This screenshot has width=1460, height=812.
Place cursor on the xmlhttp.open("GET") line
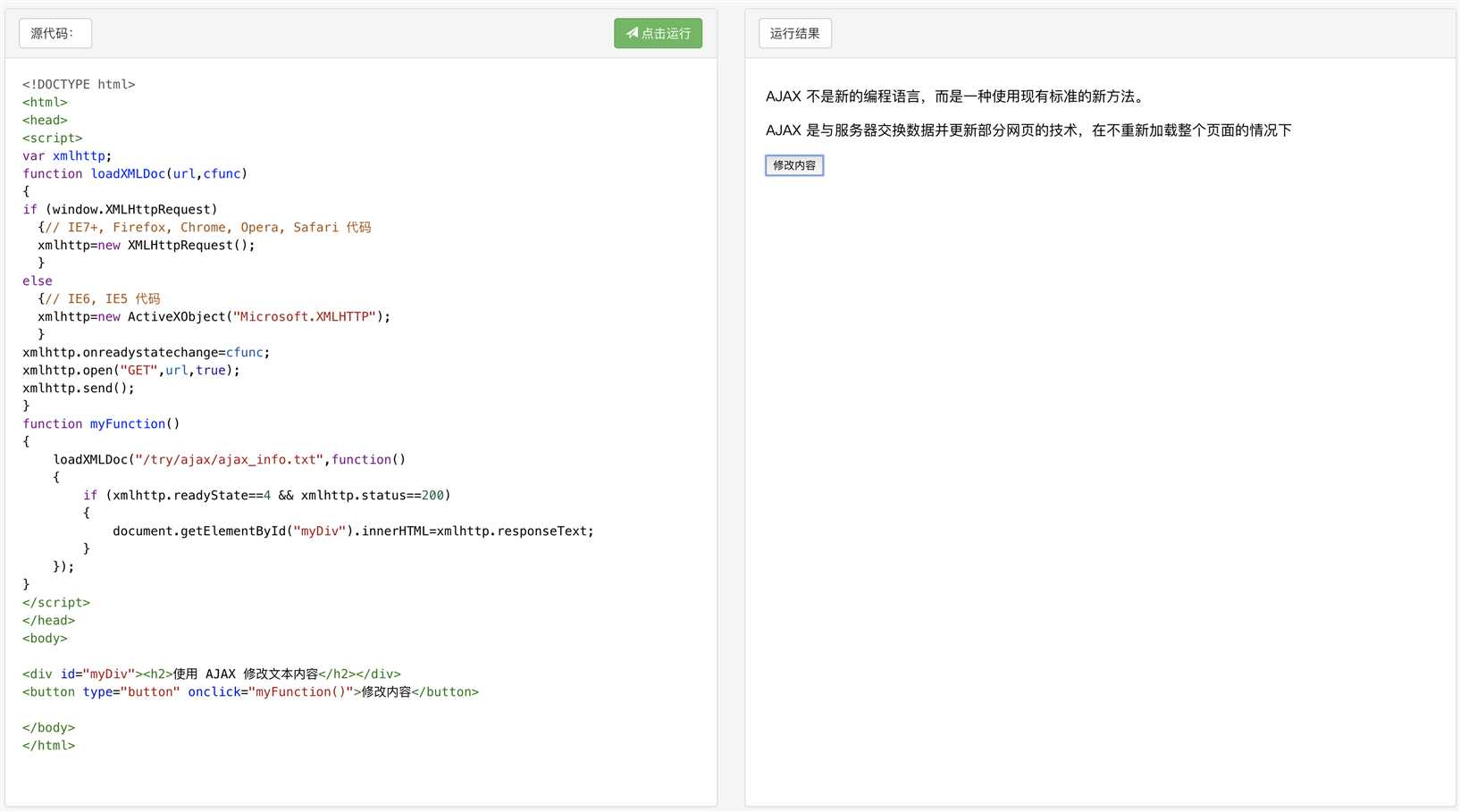tap(130, 371)
